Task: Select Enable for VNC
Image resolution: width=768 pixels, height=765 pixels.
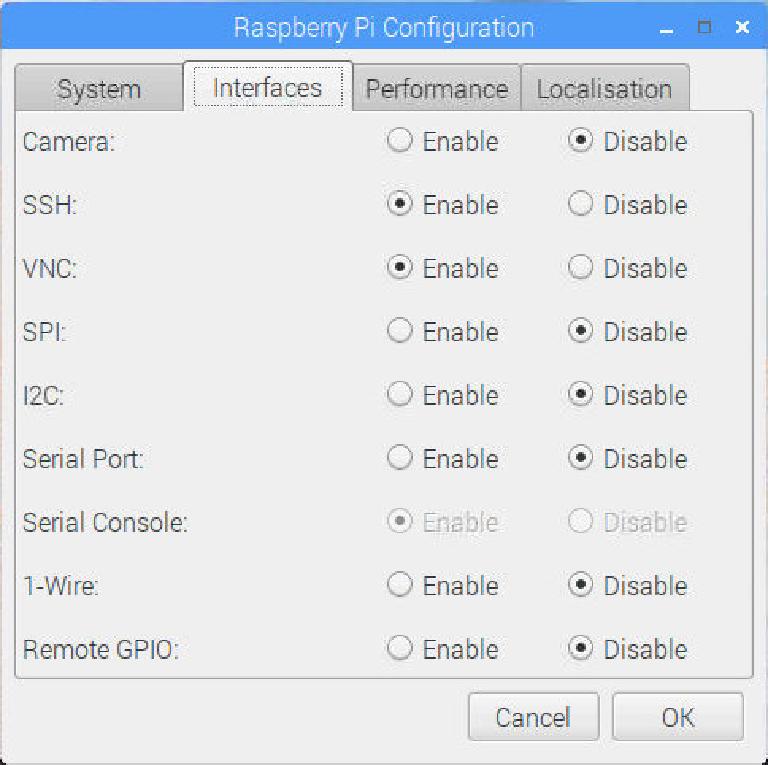Action: click(x=400, y=268)
